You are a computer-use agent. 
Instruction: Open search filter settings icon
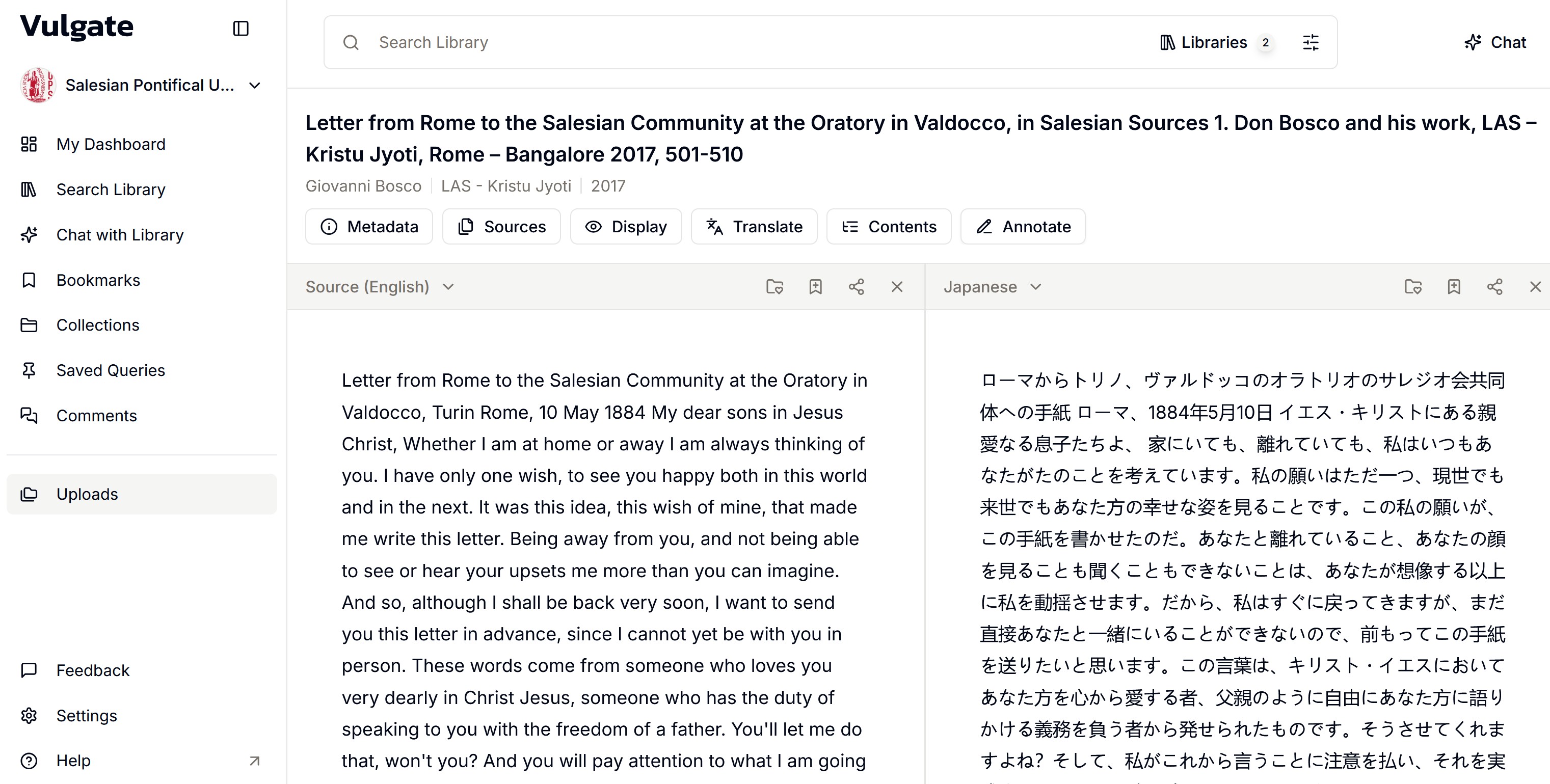(x=1311, y=42)
